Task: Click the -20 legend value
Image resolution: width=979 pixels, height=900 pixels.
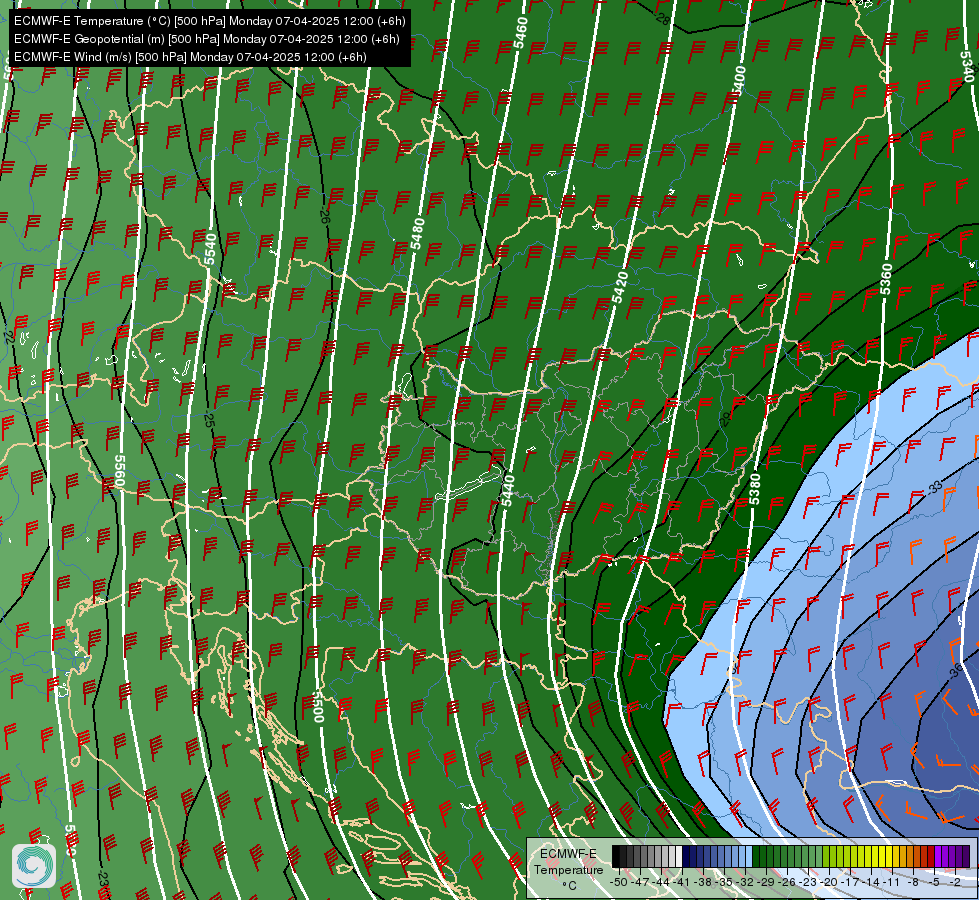Action: pos(829,882)
